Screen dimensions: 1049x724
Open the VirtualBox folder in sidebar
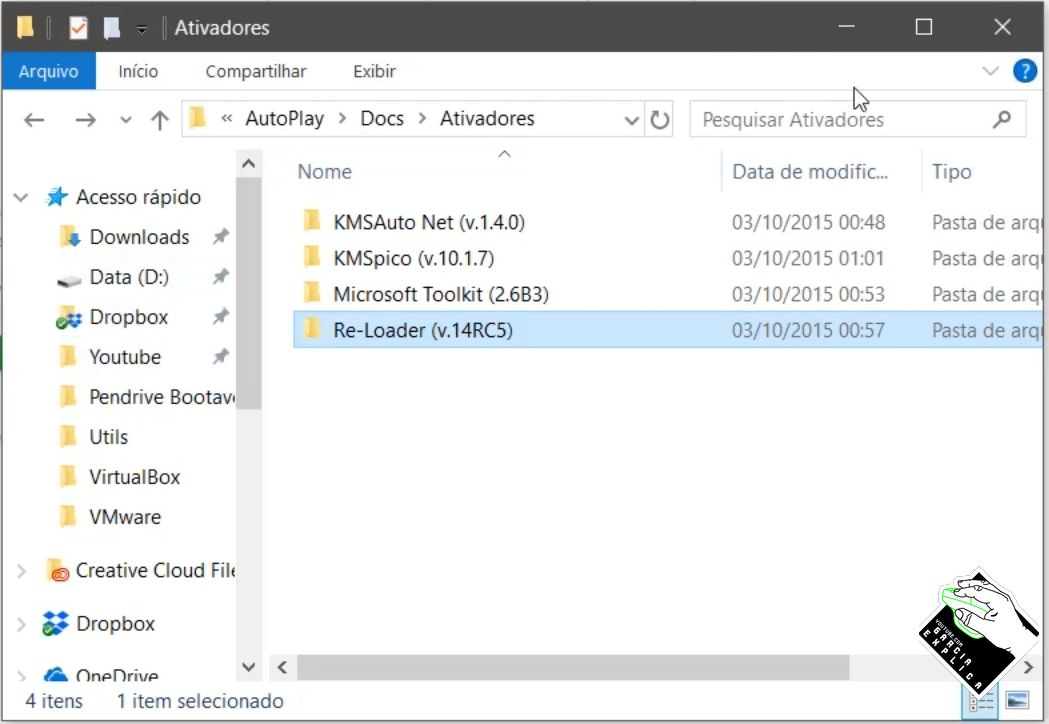[134, 477]
